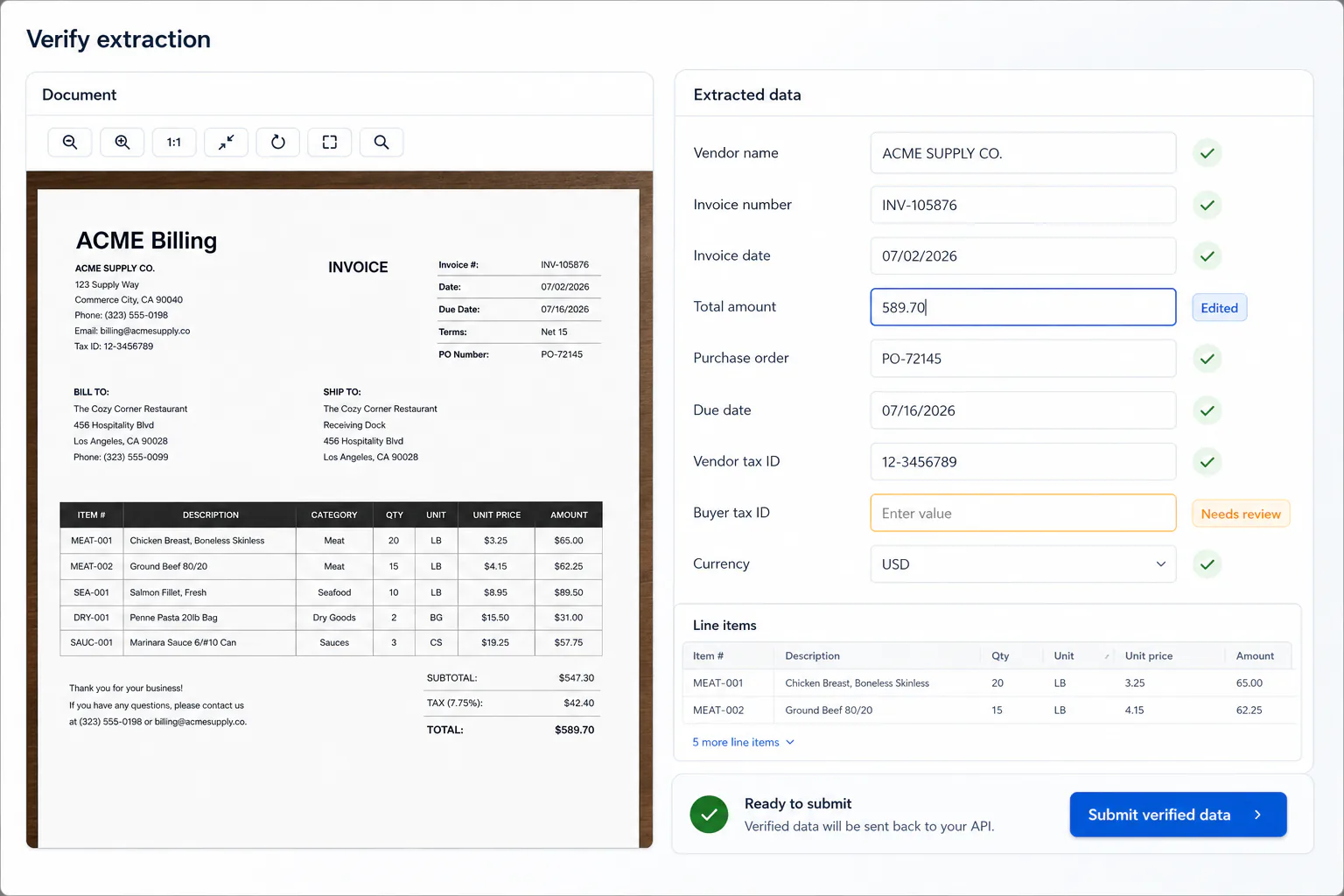Focus the Purchase order field
The image size is (1344, 896).
1023,359
